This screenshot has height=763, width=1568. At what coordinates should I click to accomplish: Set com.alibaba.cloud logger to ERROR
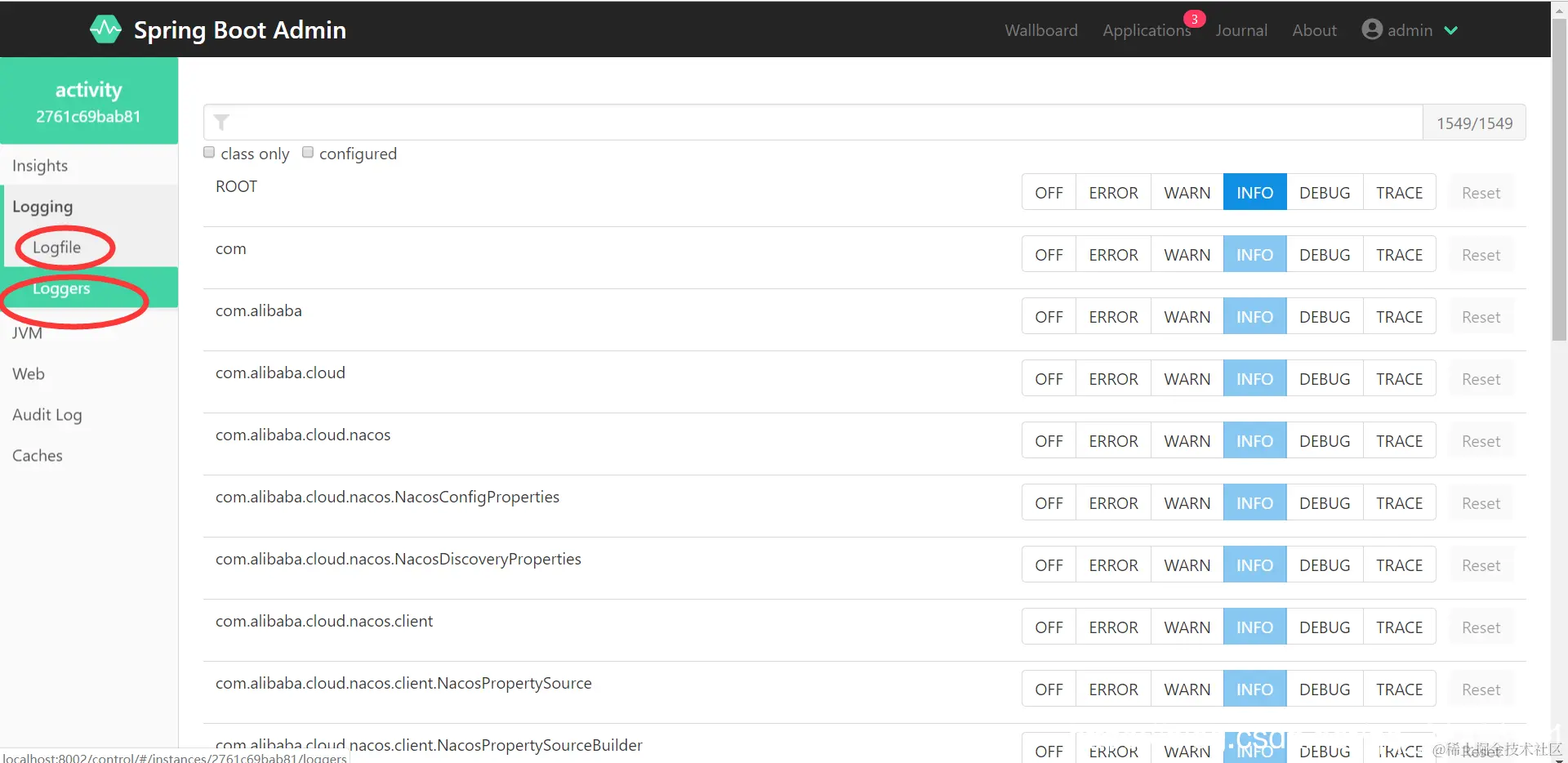[x=1113, y=378]
